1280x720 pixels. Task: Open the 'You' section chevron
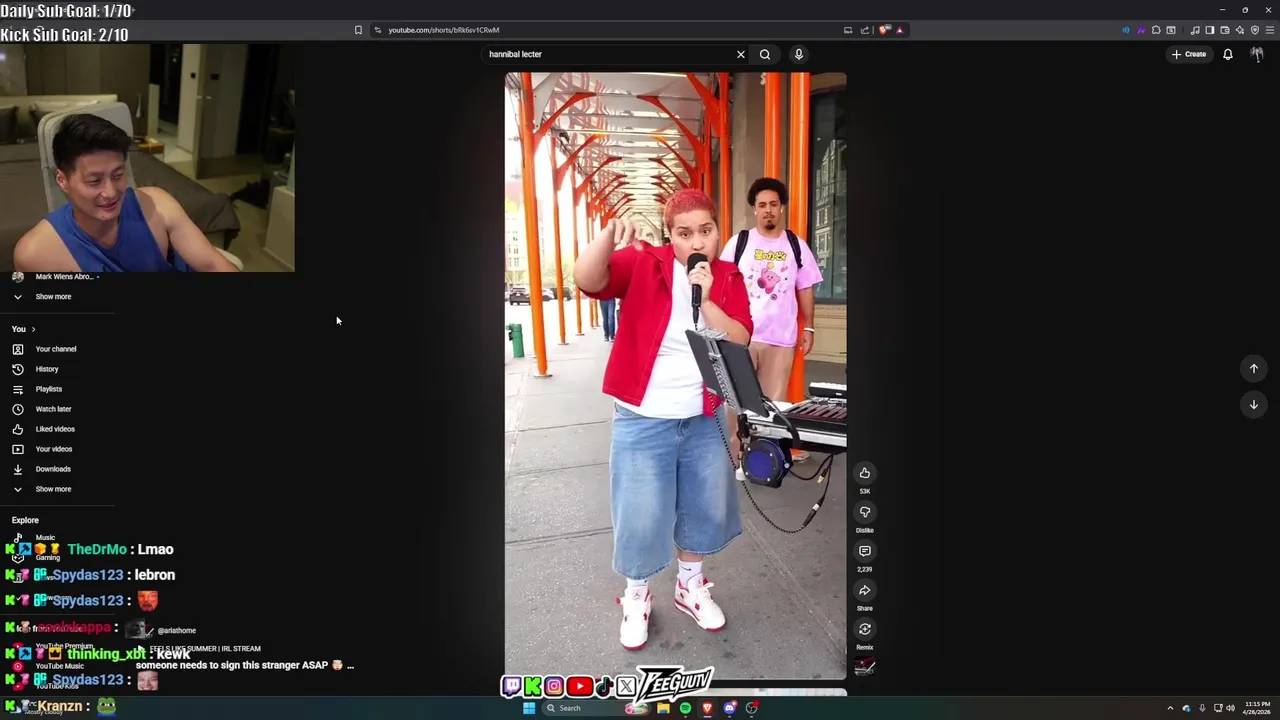point(33,329)
